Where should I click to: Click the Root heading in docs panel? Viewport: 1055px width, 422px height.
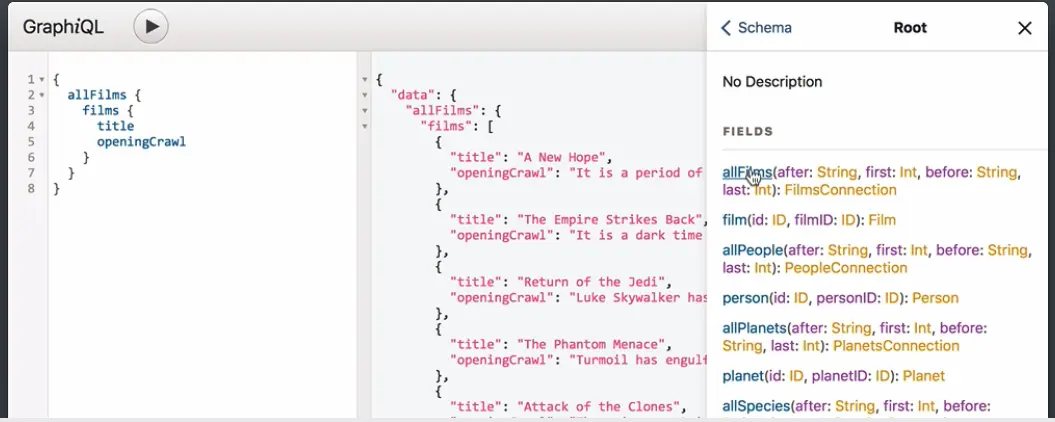point(910,28)
